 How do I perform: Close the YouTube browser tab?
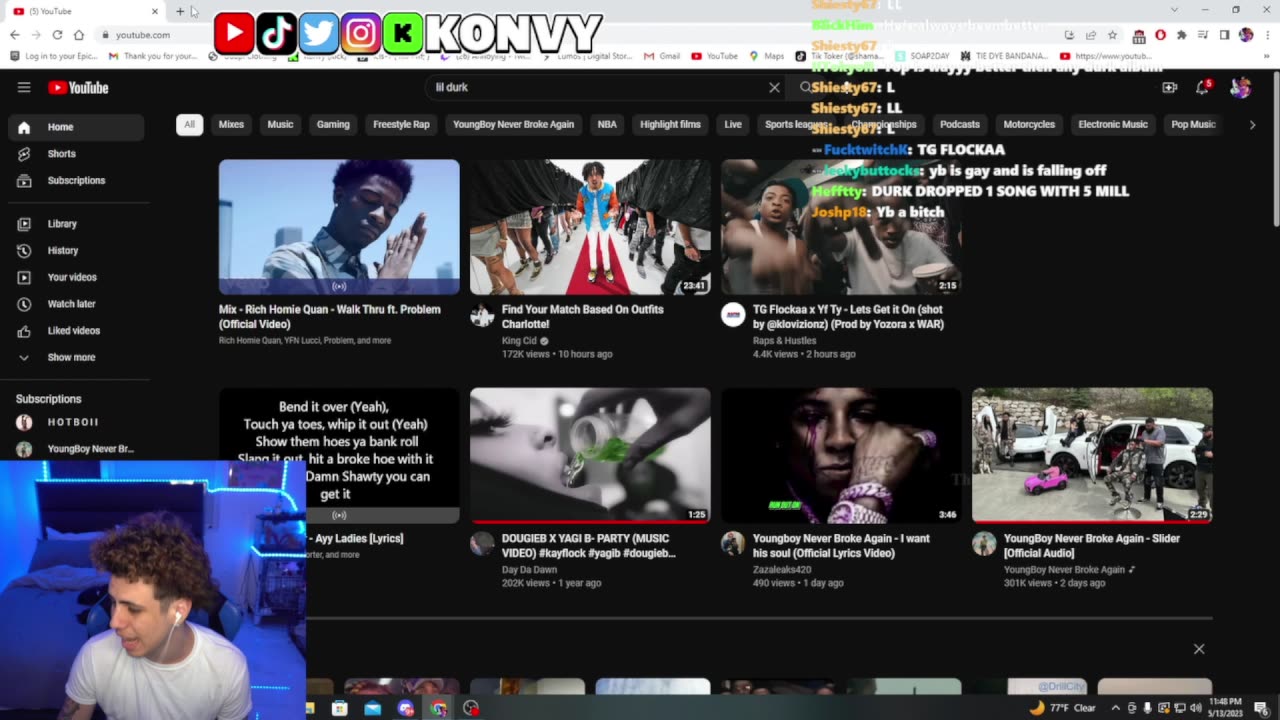(x=155, y=11)
